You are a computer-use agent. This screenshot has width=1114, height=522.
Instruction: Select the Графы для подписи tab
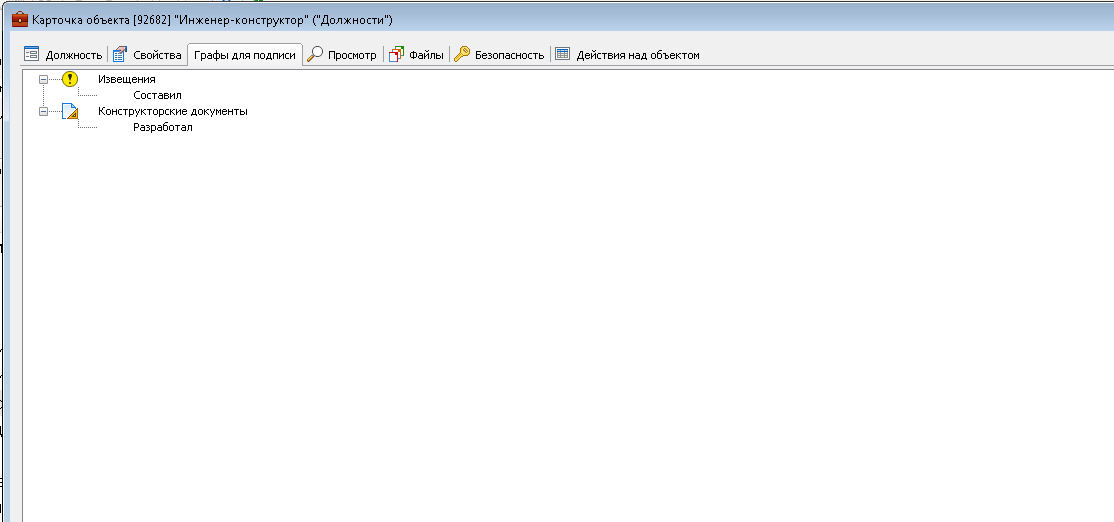tap(244, 55)
